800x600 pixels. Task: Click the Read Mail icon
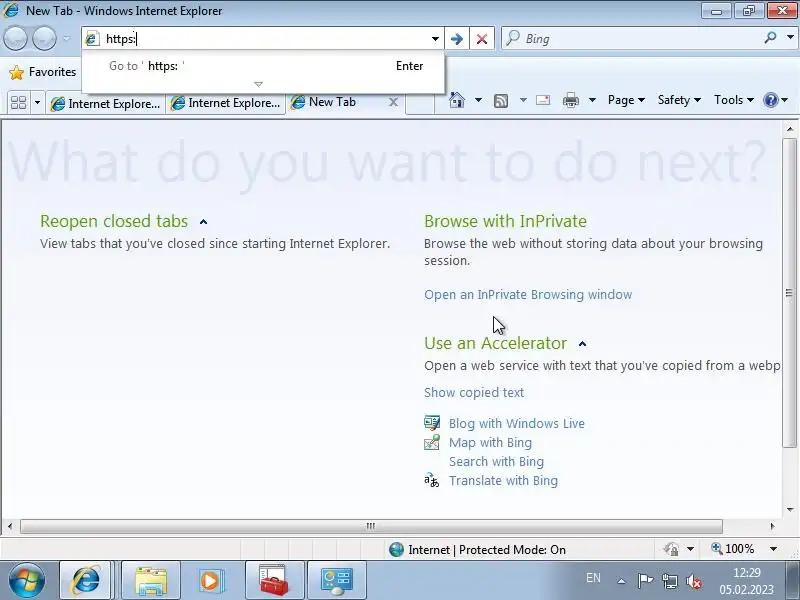pyautogui.click(x=543, y=100)
